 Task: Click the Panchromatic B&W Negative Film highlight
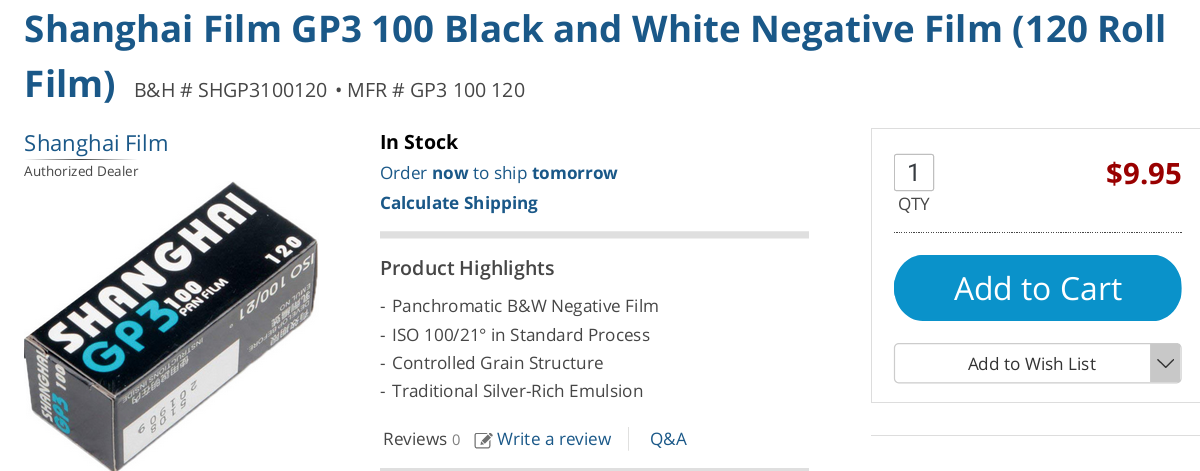(x=525, y=306)
